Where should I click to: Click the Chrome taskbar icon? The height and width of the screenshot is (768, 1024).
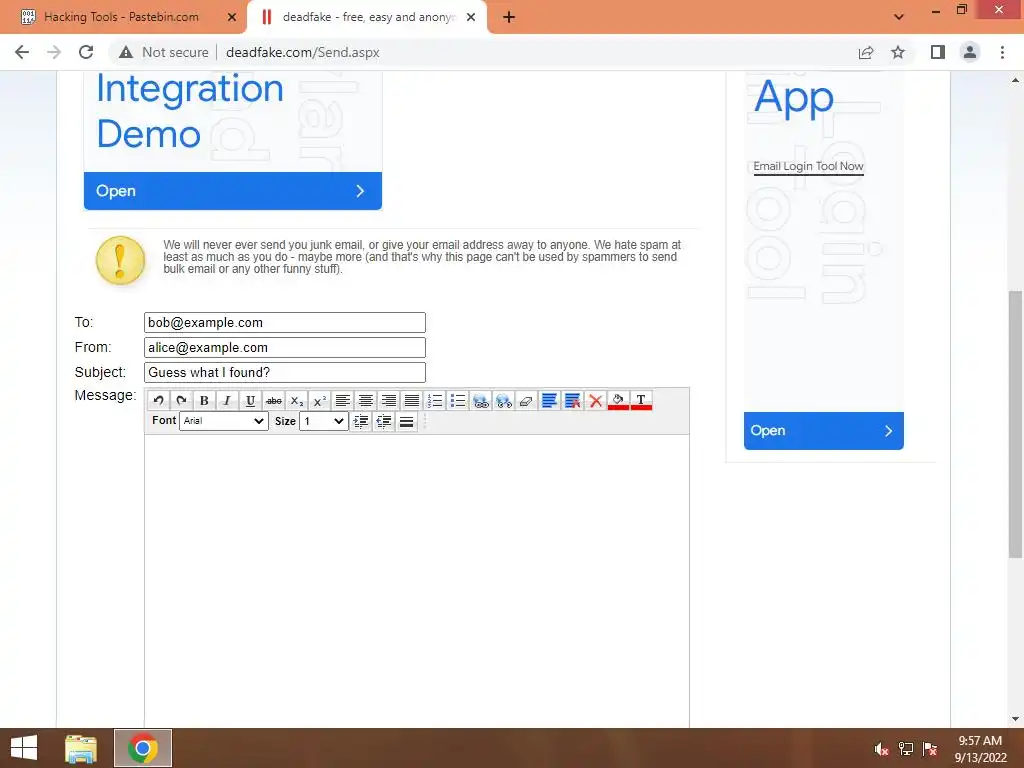[143, 748]
